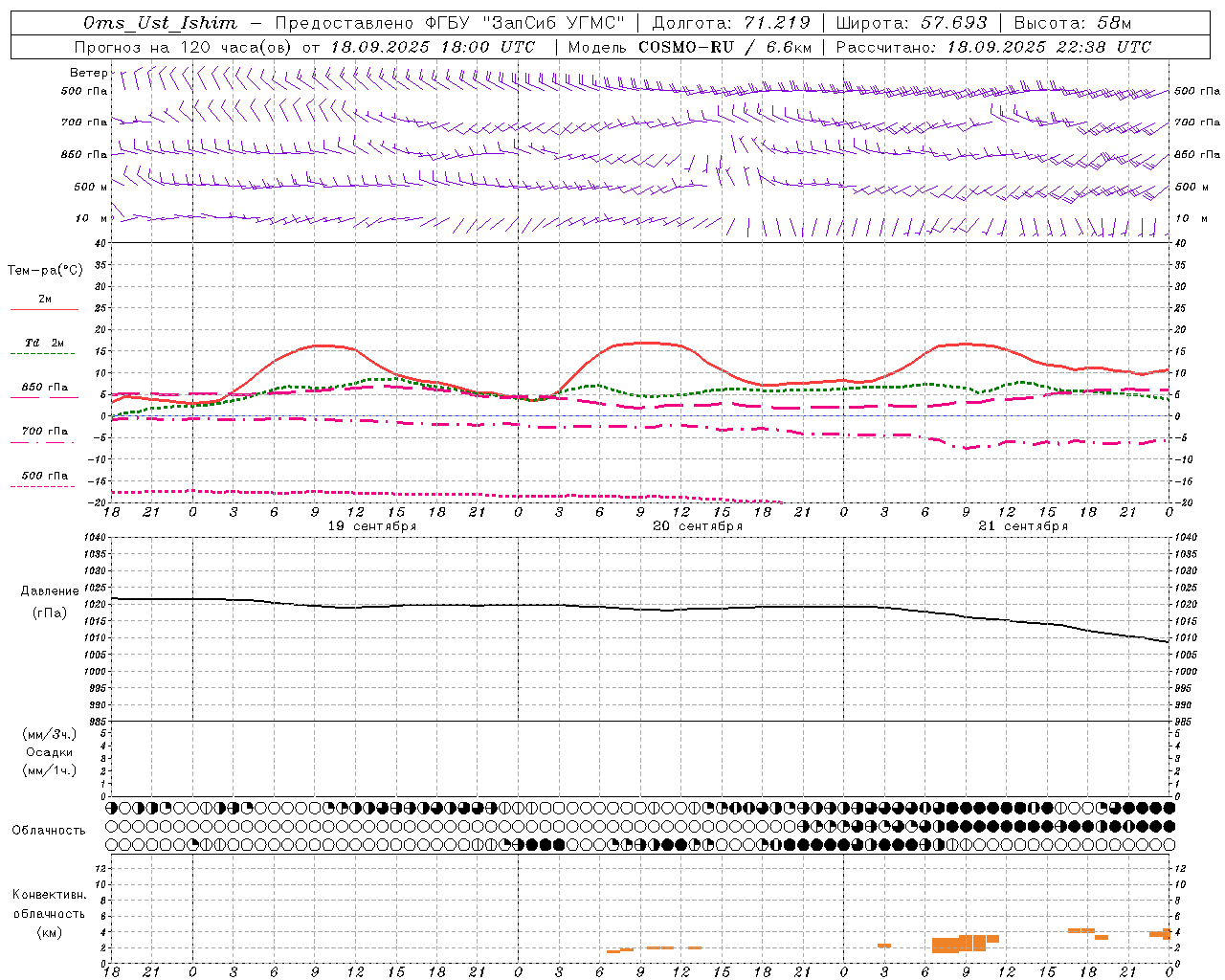The width and height of the screenshot is (1225, 980).
Task: Click the text Предоставлено ФГБУ "ЗапСиб УГМС"
Action: (449, 23)
